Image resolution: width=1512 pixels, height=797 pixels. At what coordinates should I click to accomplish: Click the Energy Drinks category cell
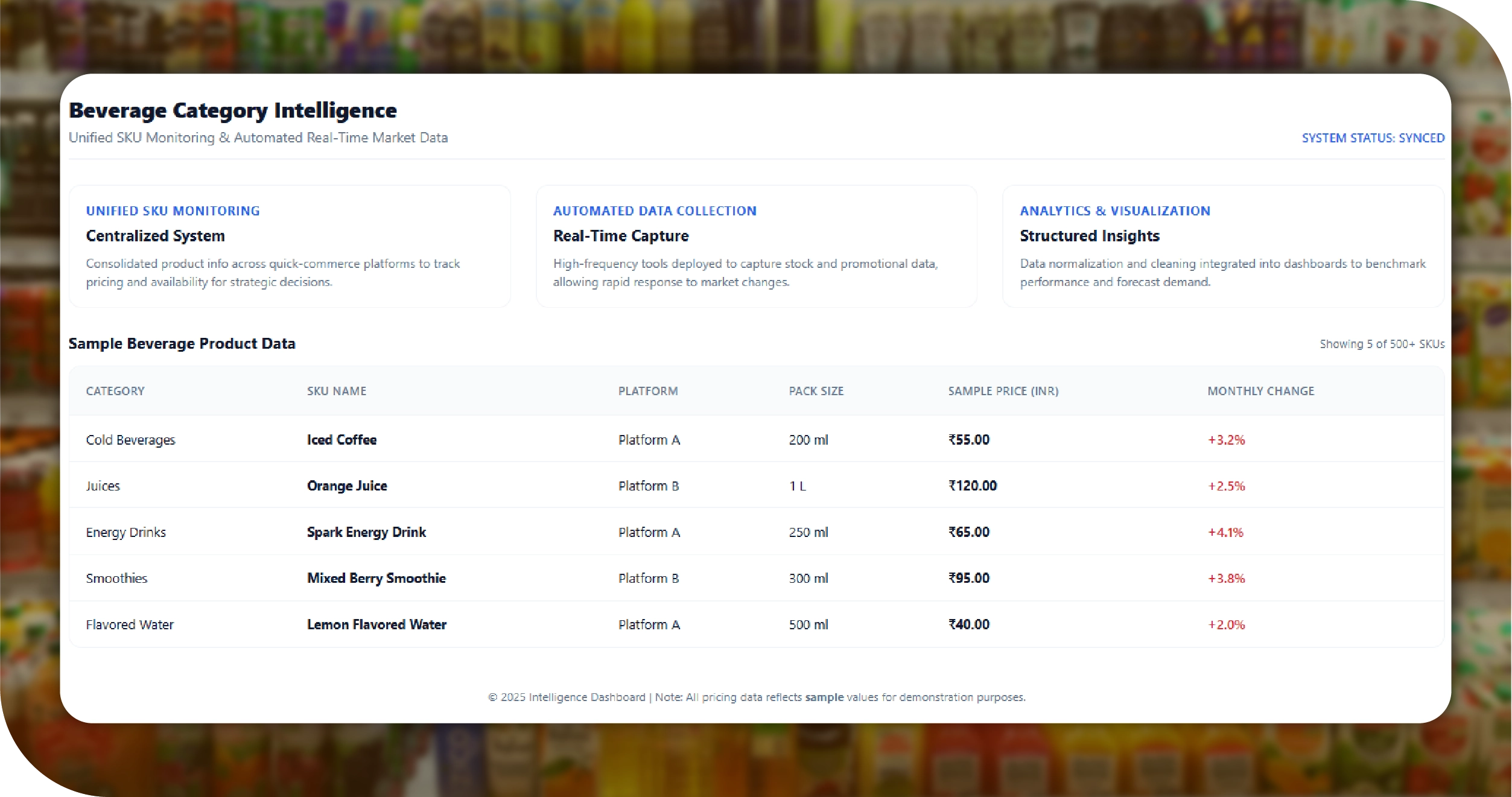125,532
